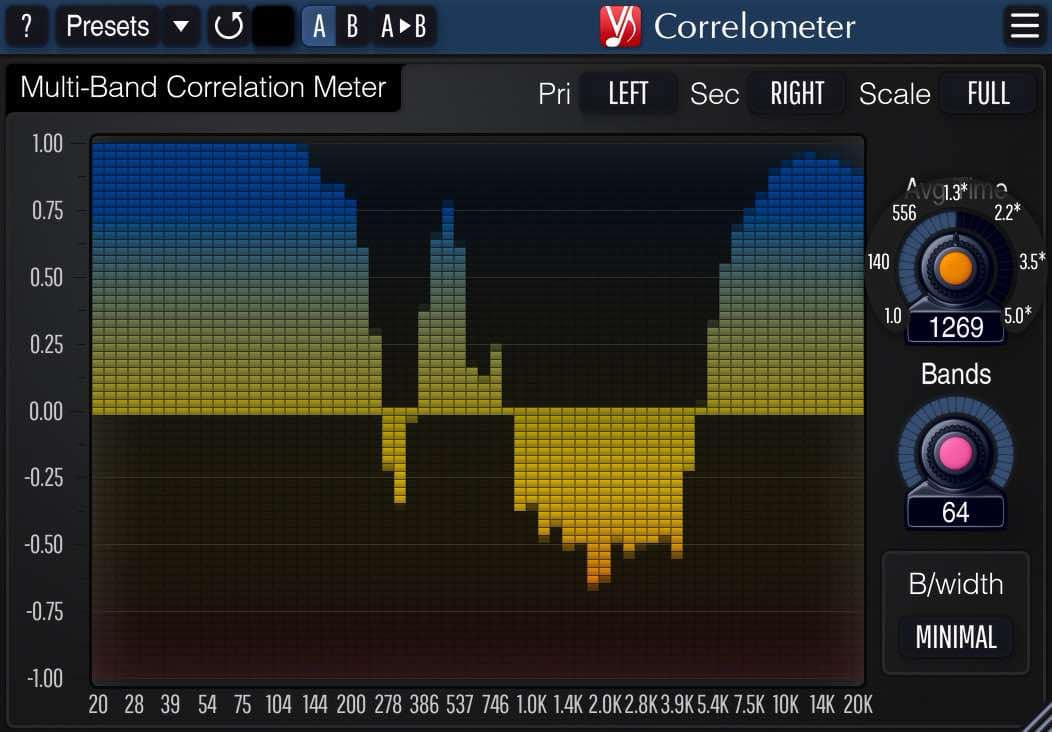Click the 1269 average time value field
Viewport: 1052px width, 732px height.
[x=956, y=327]
